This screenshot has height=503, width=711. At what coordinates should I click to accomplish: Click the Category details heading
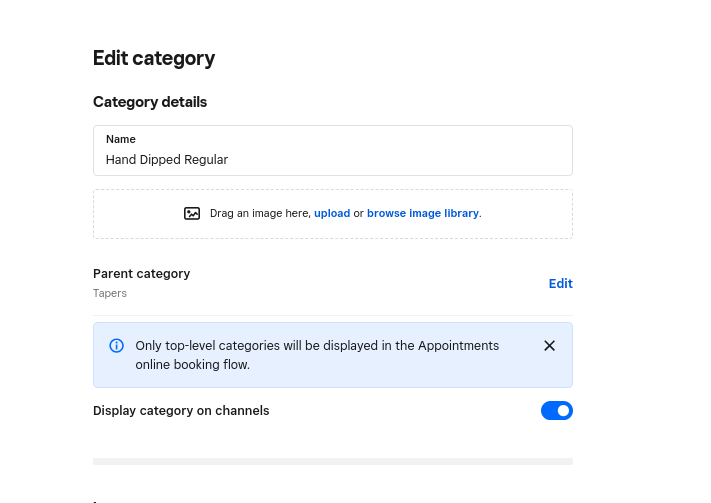[x=150, y=102]
